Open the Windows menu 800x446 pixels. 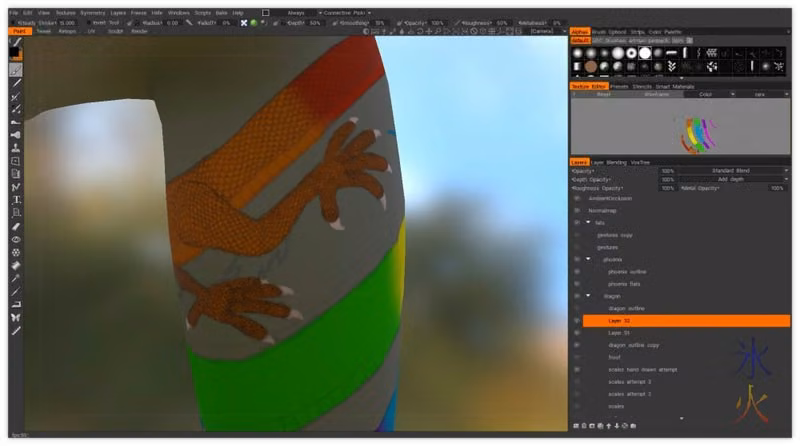point(179,13)
